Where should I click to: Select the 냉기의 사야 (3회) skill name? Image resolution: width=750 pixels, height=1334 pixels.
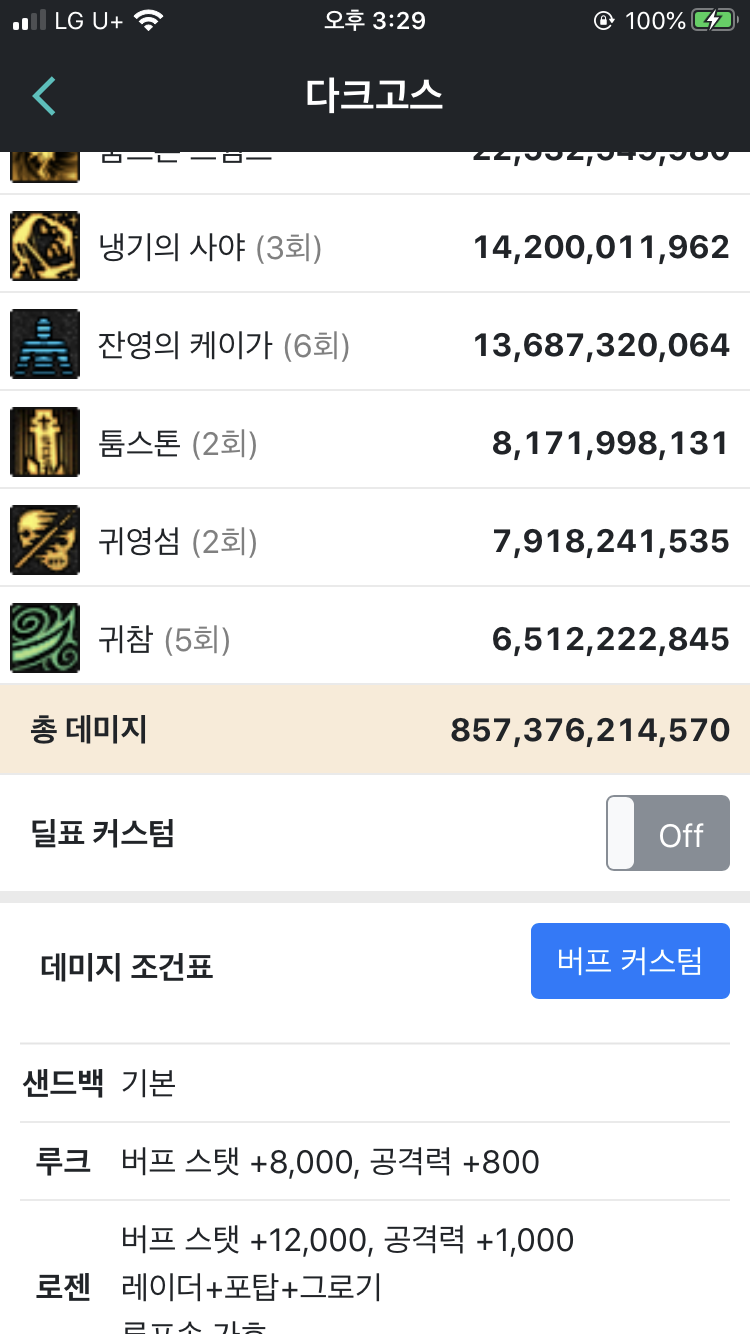click(x=210, y=247)
